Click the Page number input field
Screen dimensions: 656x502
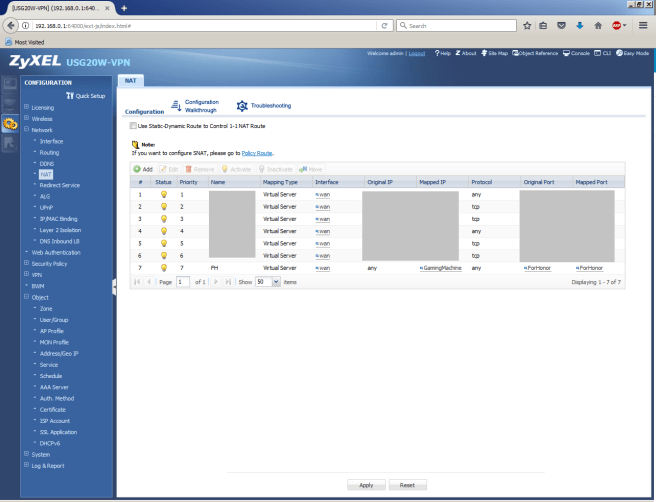click(183, 282)
